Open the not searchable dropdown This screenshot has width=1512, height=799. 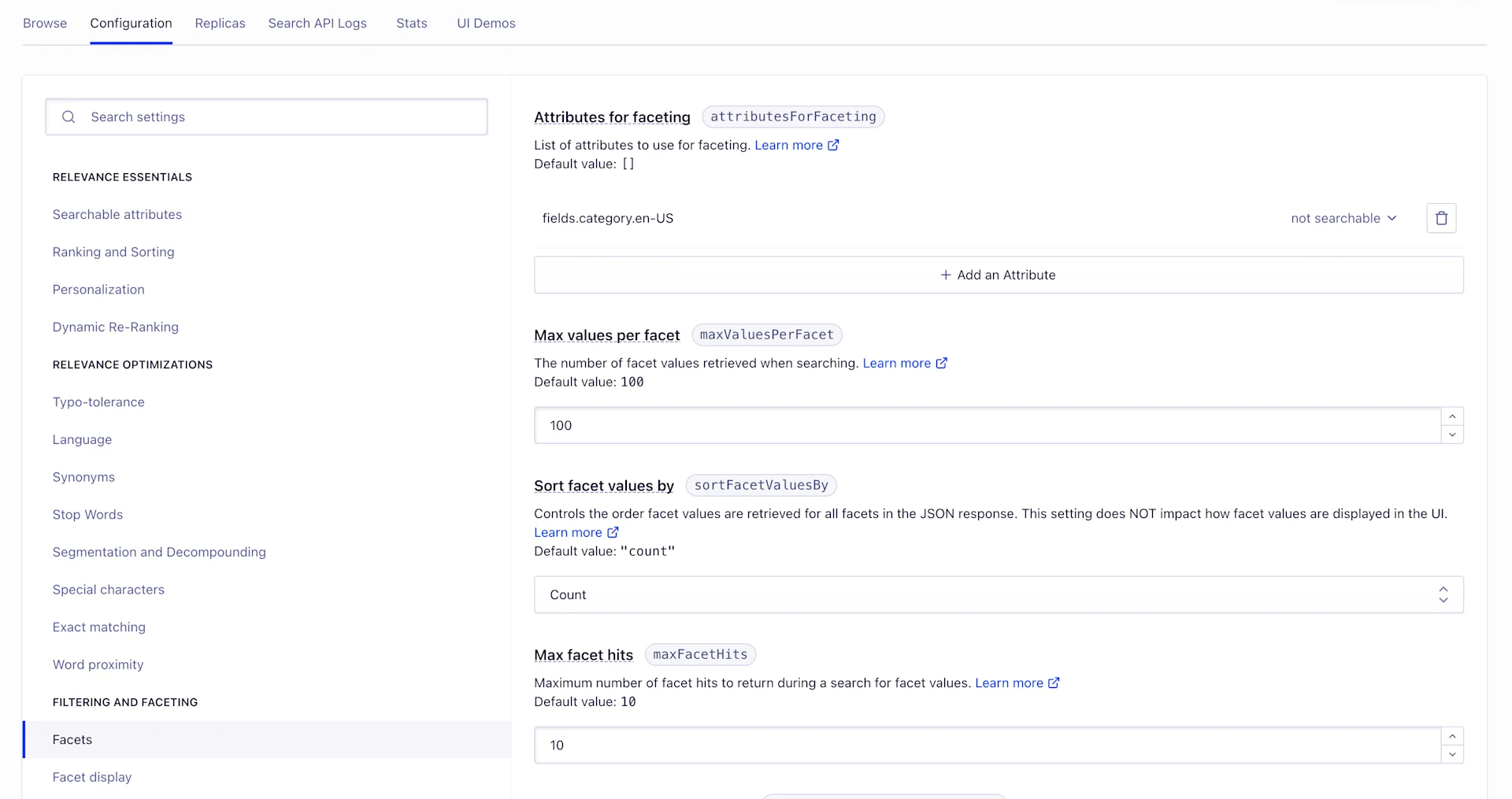[x=1343, y=218]
